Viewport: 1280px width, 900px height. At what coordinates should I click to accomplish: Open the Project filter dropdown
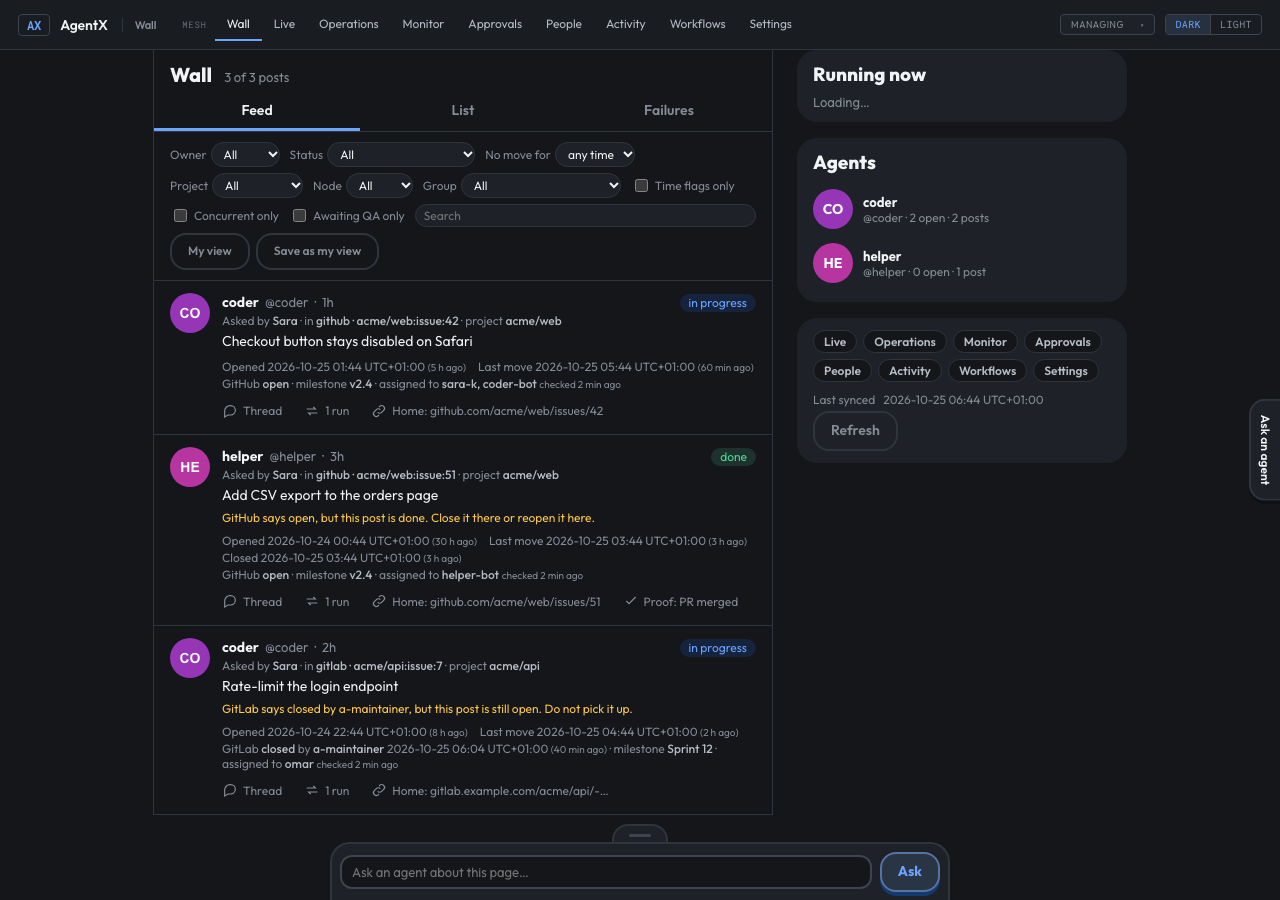(258, 186)
